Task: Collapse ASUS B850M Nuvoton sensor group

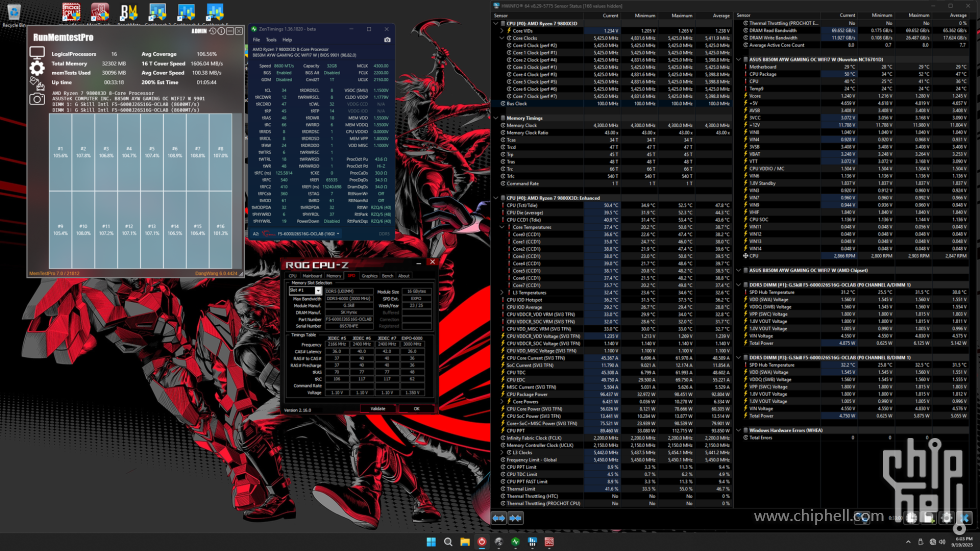Action: tap(739, 59)
